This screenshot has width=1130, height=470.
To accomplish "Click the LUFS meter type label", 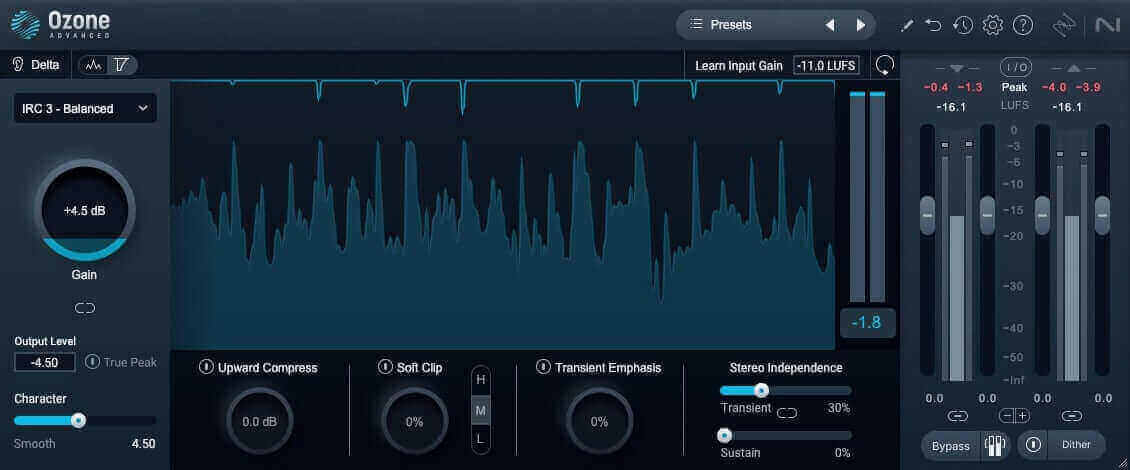I will click(x=1014, y=105).
